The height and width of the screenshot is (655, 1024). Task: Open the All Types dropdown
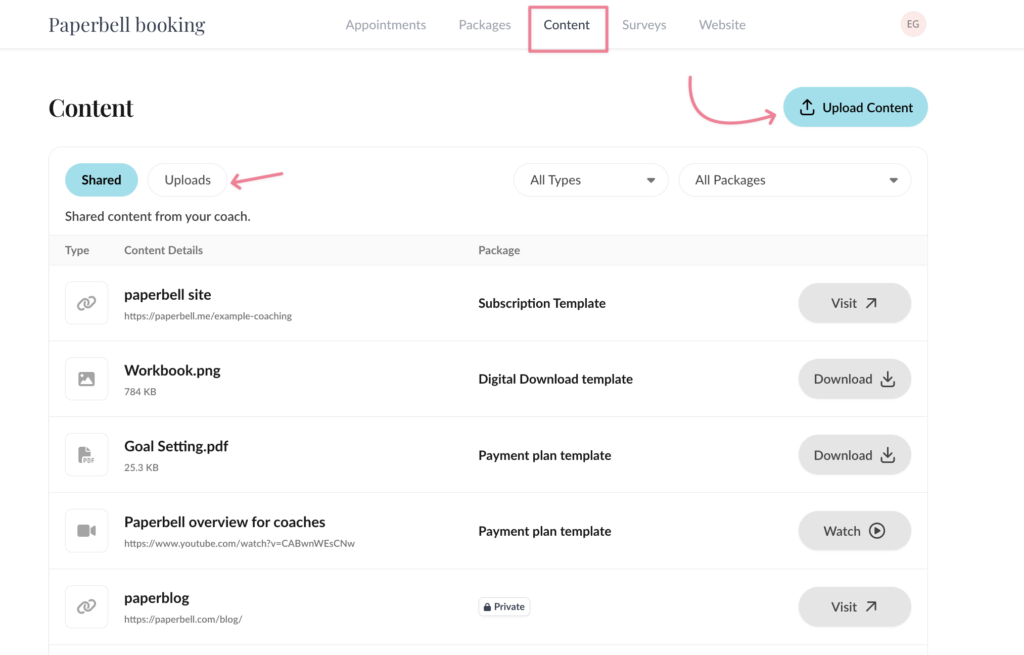[591, 180]
